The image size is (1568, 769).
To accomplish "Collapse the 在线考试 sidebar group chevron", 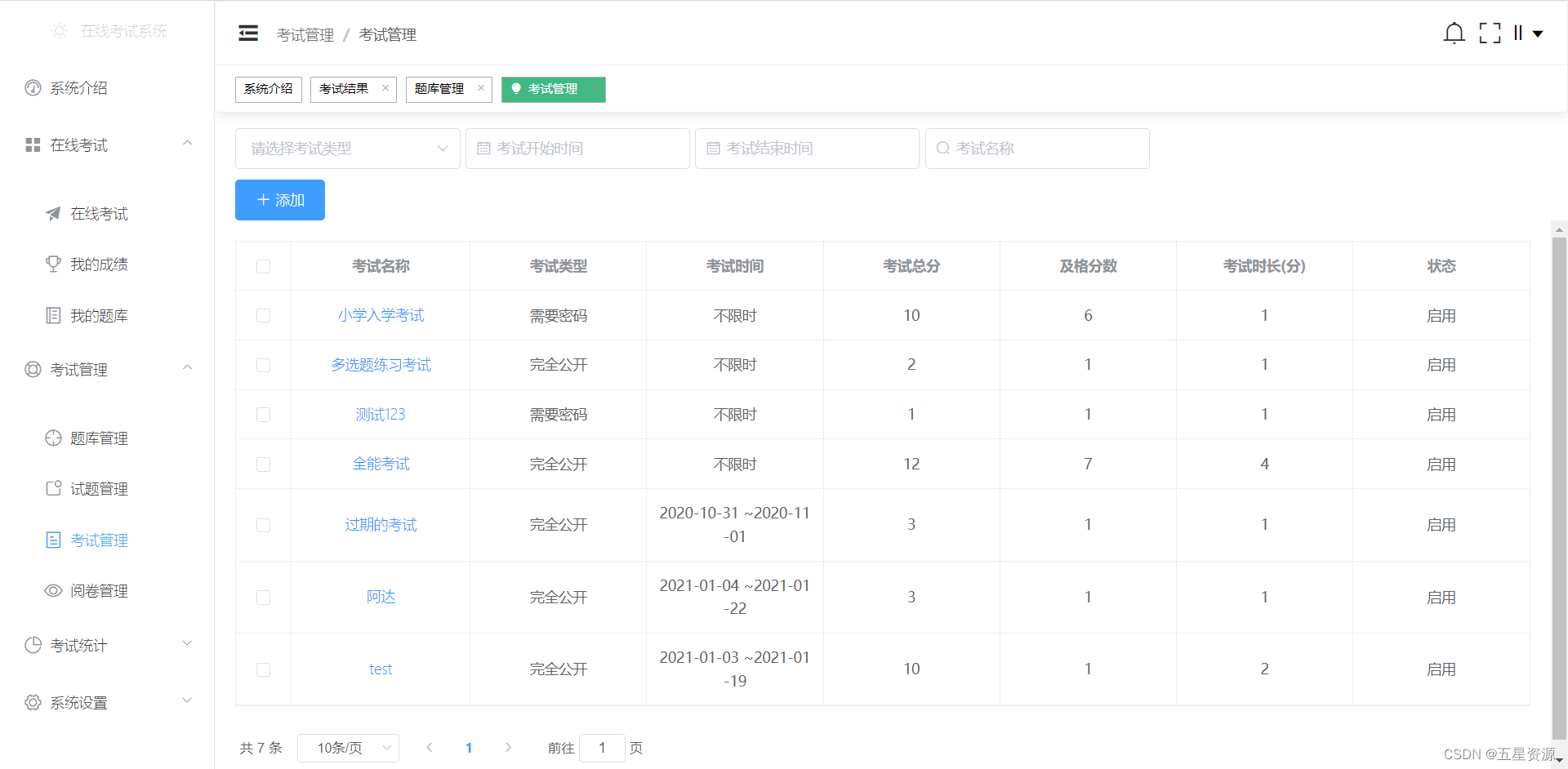I will point(187,143).
